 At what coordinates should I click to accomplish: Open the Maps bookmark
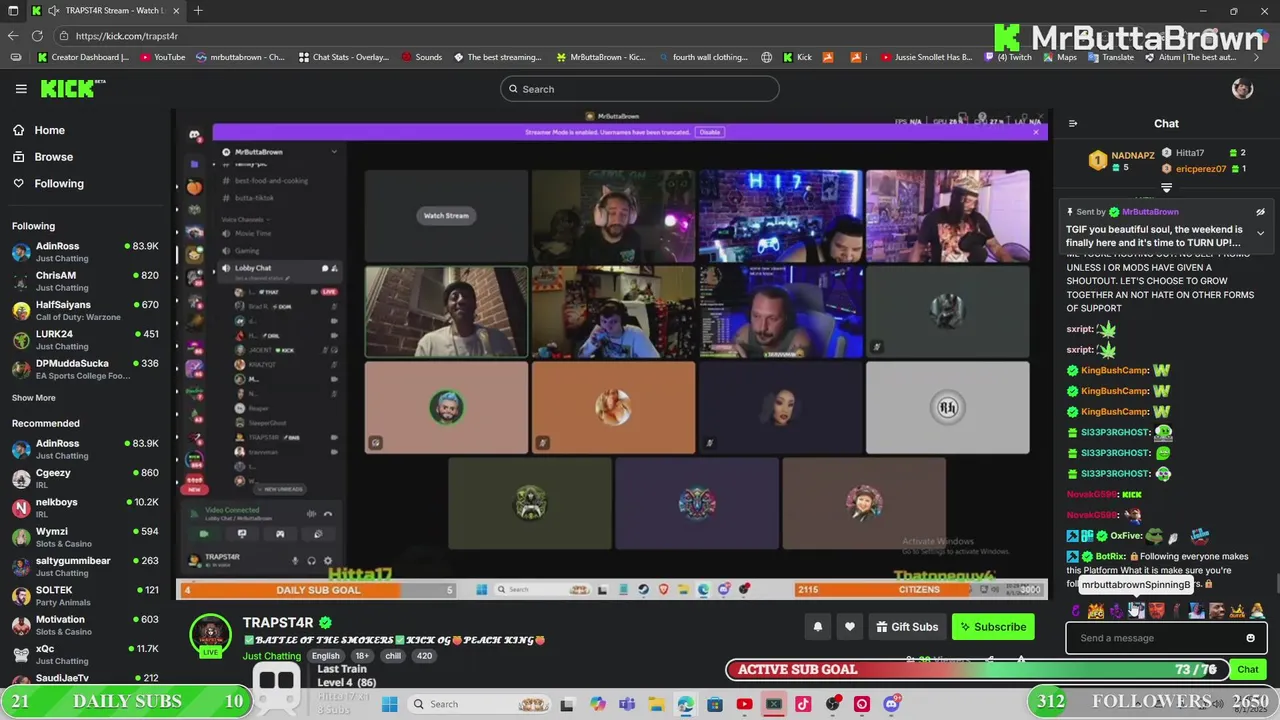tap(1059, 57)
